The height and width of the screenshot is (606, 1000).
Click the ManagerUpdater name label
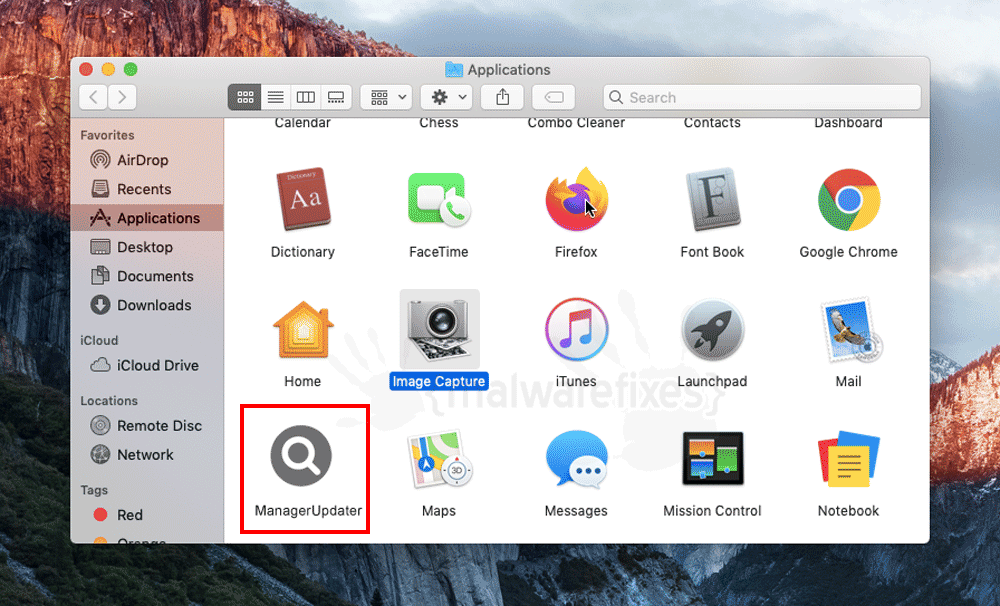coord(308,510)
